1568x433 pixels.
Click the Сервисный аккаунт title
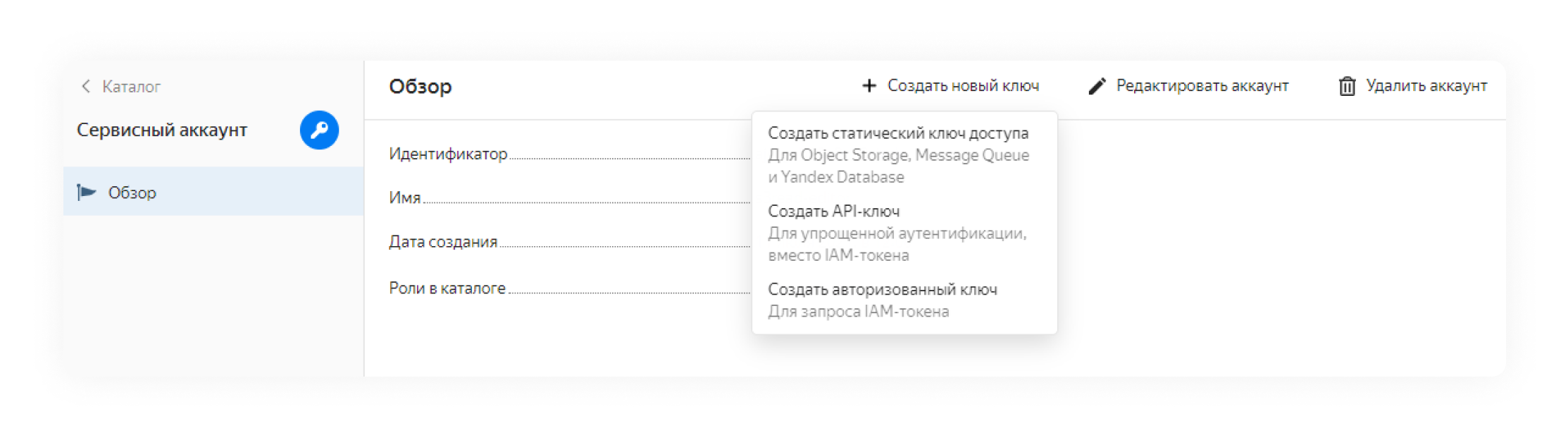162,130
